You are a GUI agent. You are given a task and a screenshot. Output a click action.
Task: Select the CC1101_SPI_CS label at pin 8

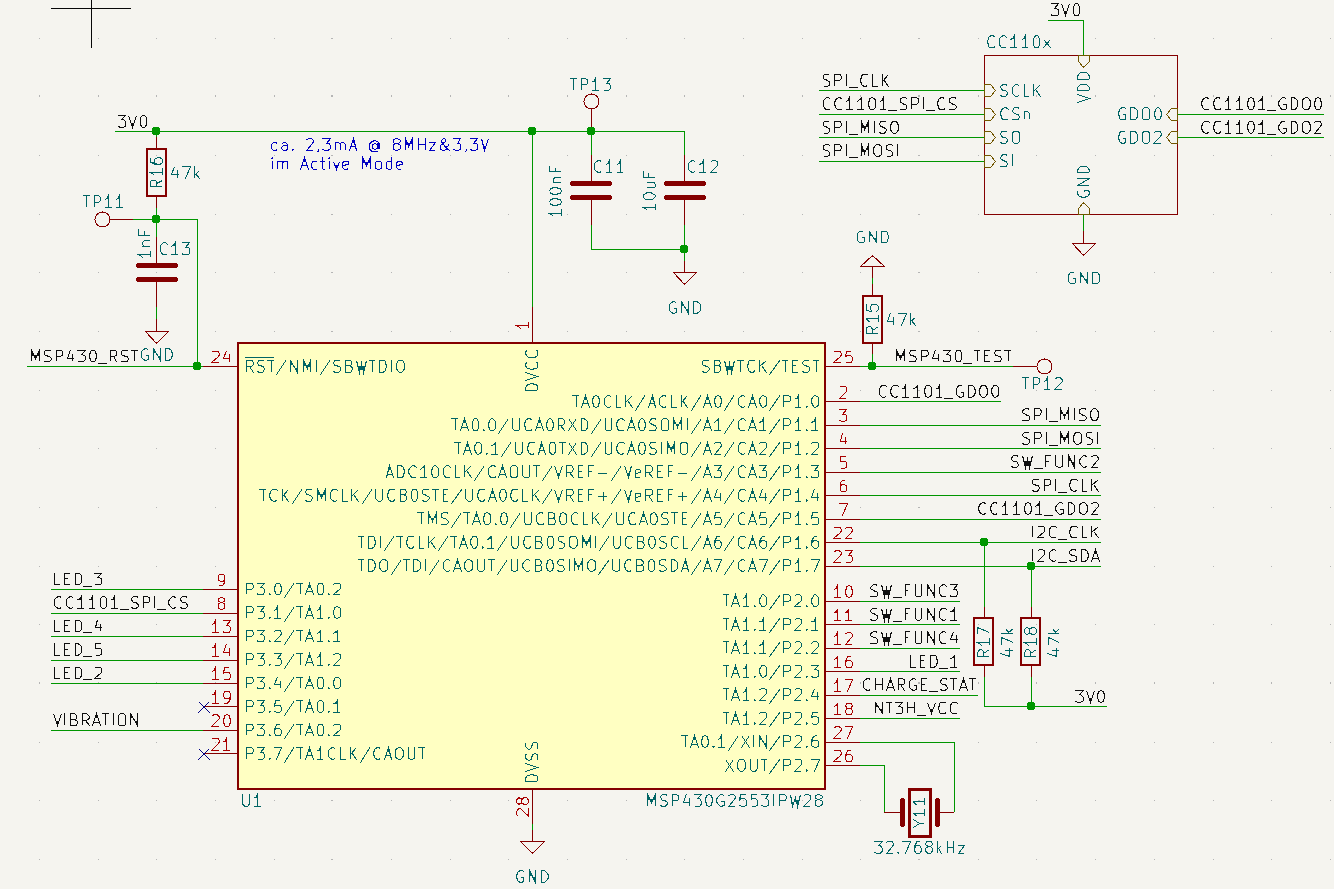pos(120,603)
